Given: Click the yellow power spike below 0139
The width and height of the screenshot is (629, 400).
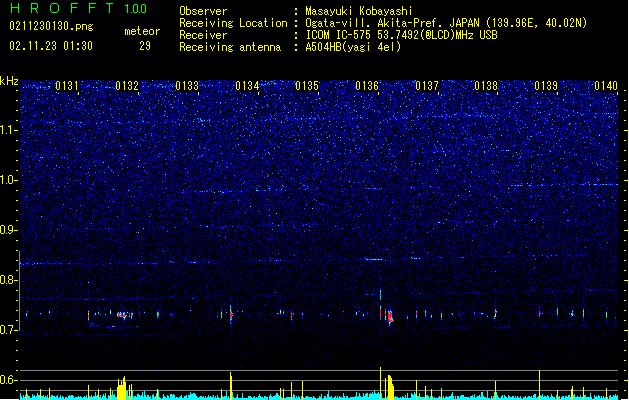Looking at the screenshot, I should pos(540,385).
